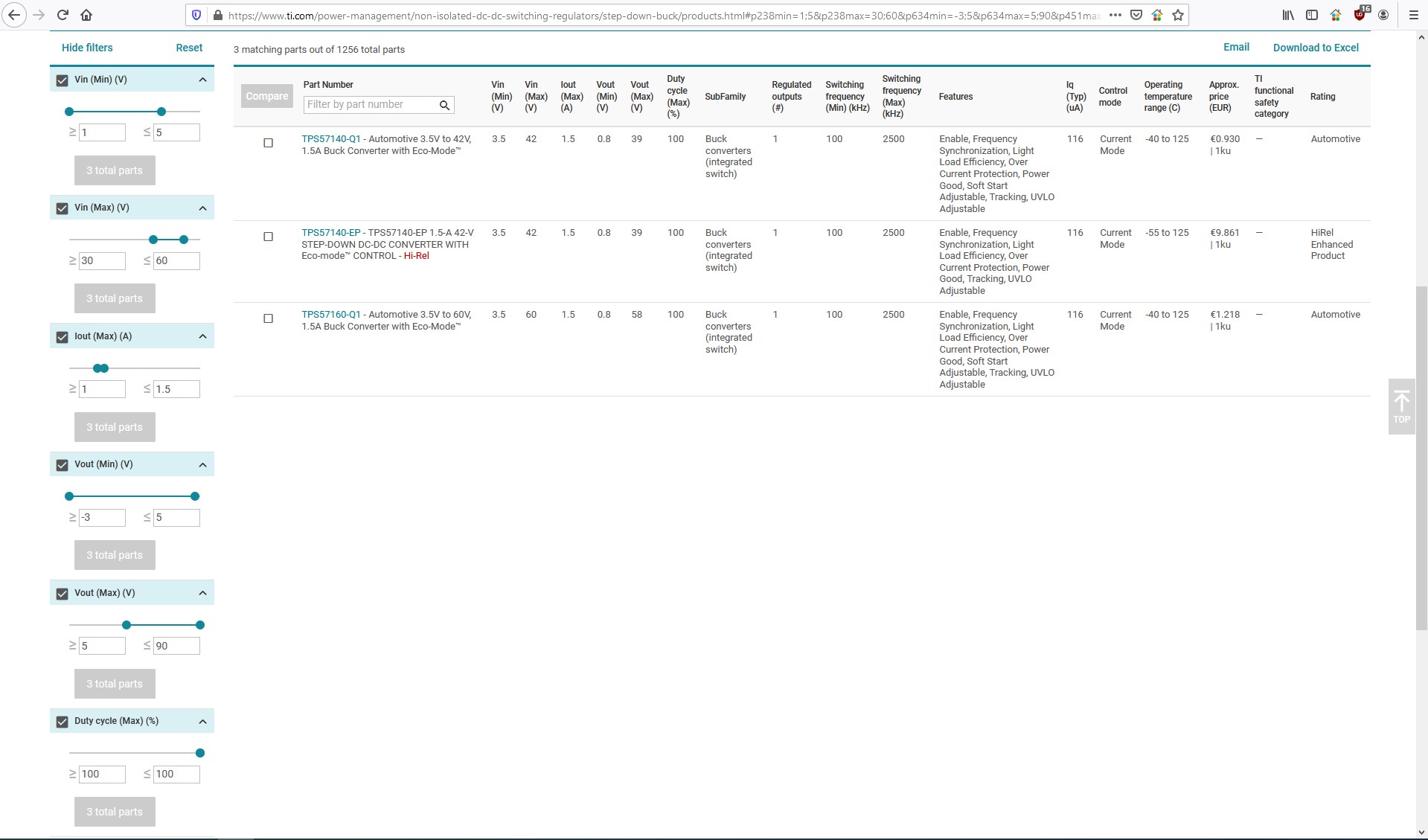Collapse the Duty cycle (Max) filter section
Viewport: 1428px width, 840px height.
coord(202,722)
